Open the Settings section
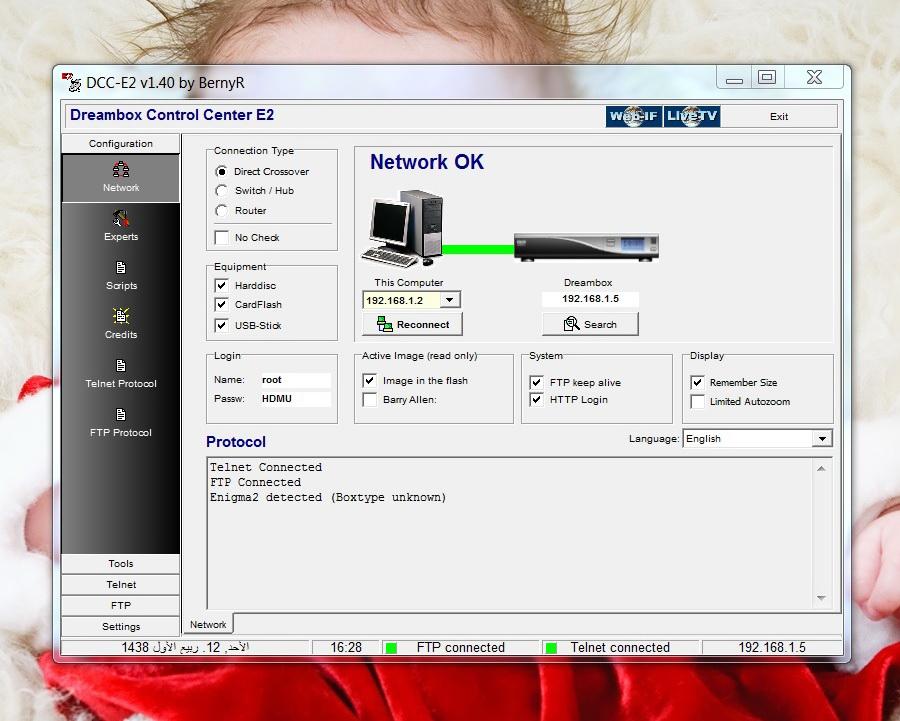This screenshot has width=900, height=721. coord(121,627)
